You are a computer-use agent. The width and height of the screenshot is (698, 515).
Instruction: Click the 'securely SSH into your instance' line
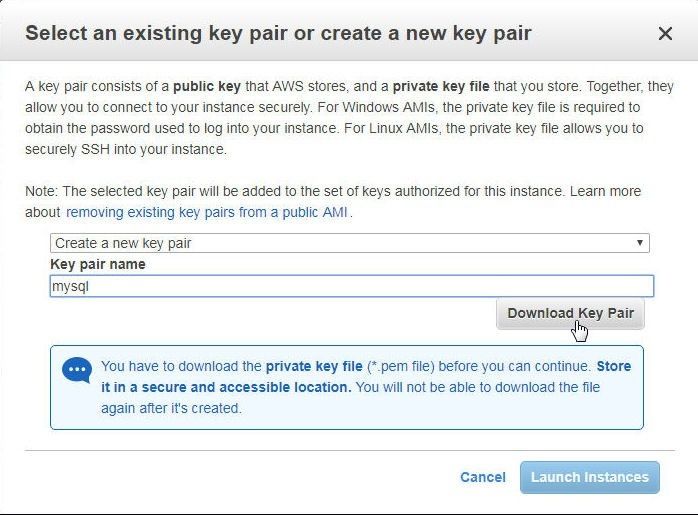[126, 149]
